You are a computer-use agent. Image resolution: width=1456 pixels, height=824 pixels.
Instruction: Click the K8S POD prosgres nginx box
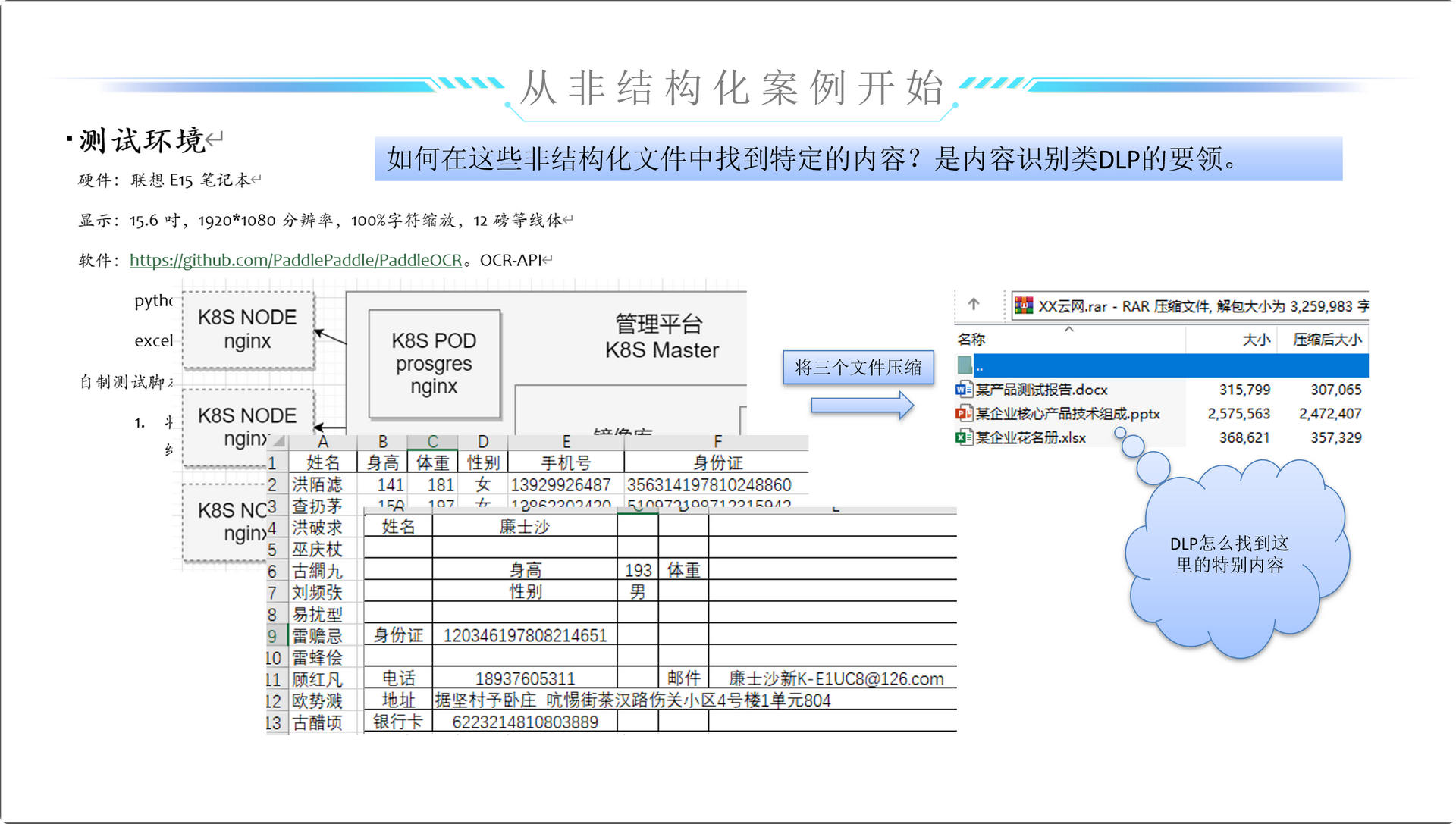pos(435,363)
